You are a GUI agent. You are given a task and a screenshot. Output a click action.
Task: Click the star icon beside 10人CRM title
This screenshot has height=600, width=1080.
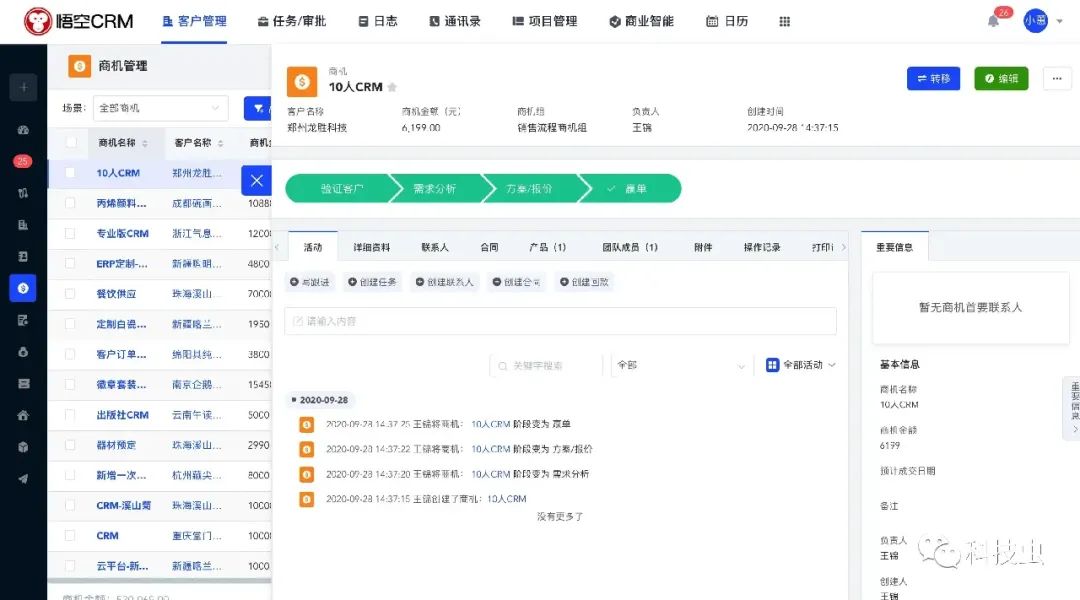tap(392, 87)
